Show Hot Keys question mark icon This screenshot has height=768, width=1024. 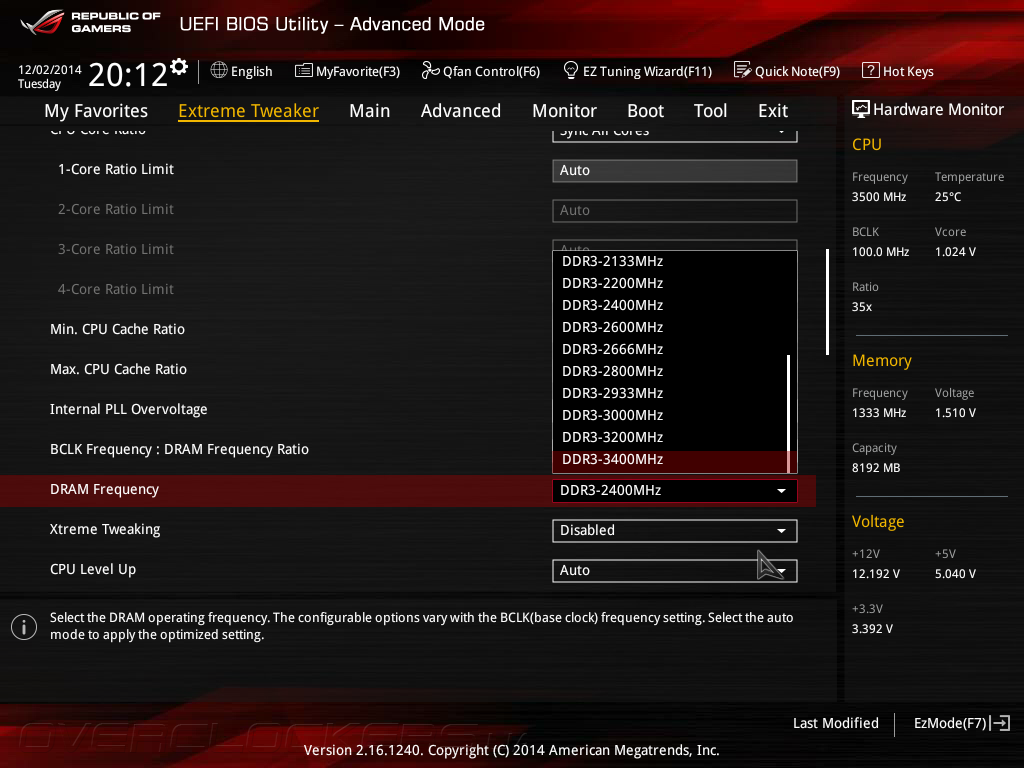[871, 71]
